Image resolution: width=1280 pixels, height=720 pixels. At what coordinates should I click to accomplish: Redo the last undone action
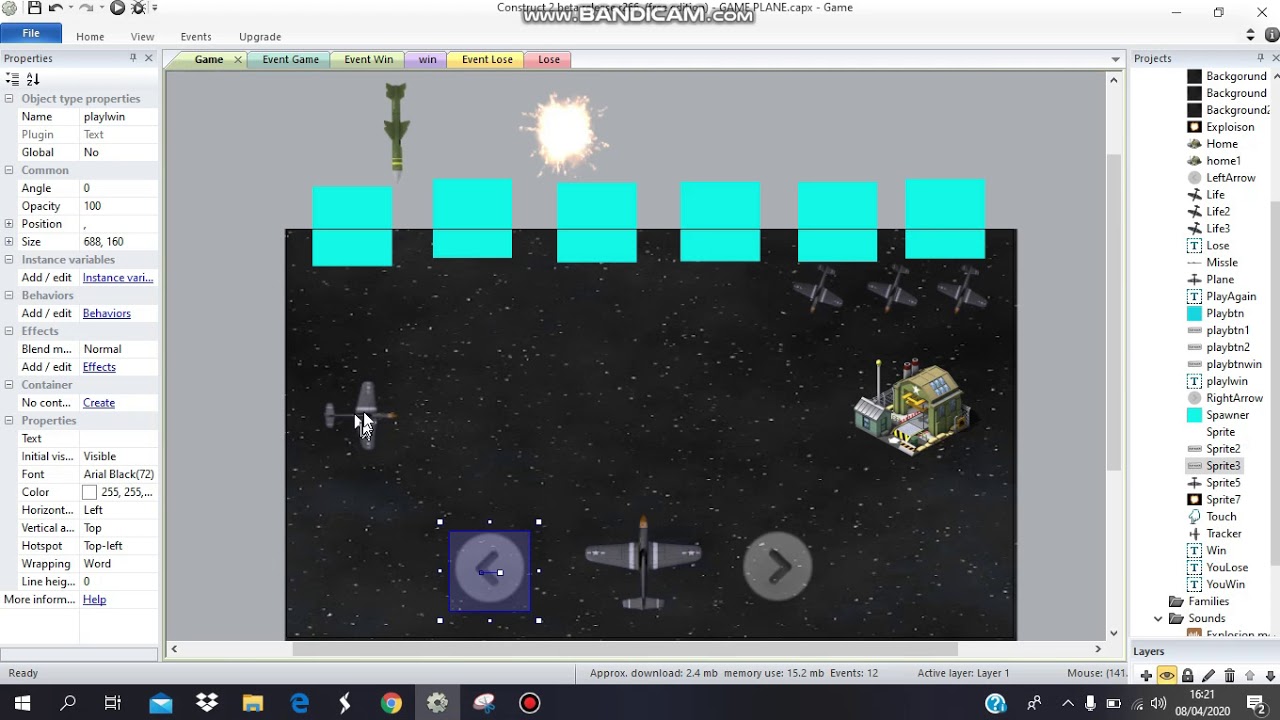[86, 8]
